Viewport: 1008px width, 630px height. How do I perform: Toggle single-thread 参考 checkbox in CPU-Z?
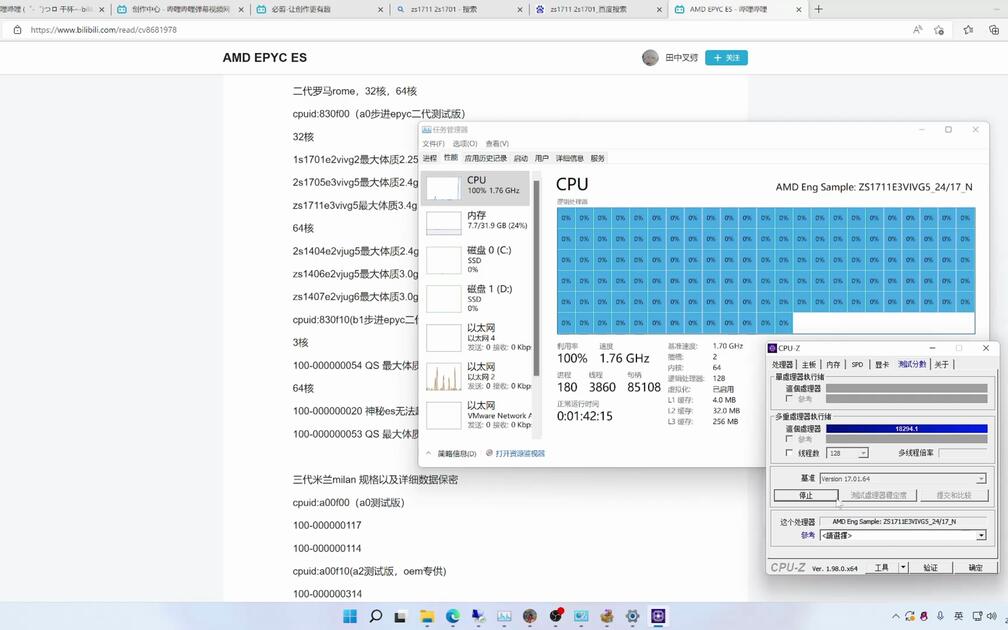[789, 399]
